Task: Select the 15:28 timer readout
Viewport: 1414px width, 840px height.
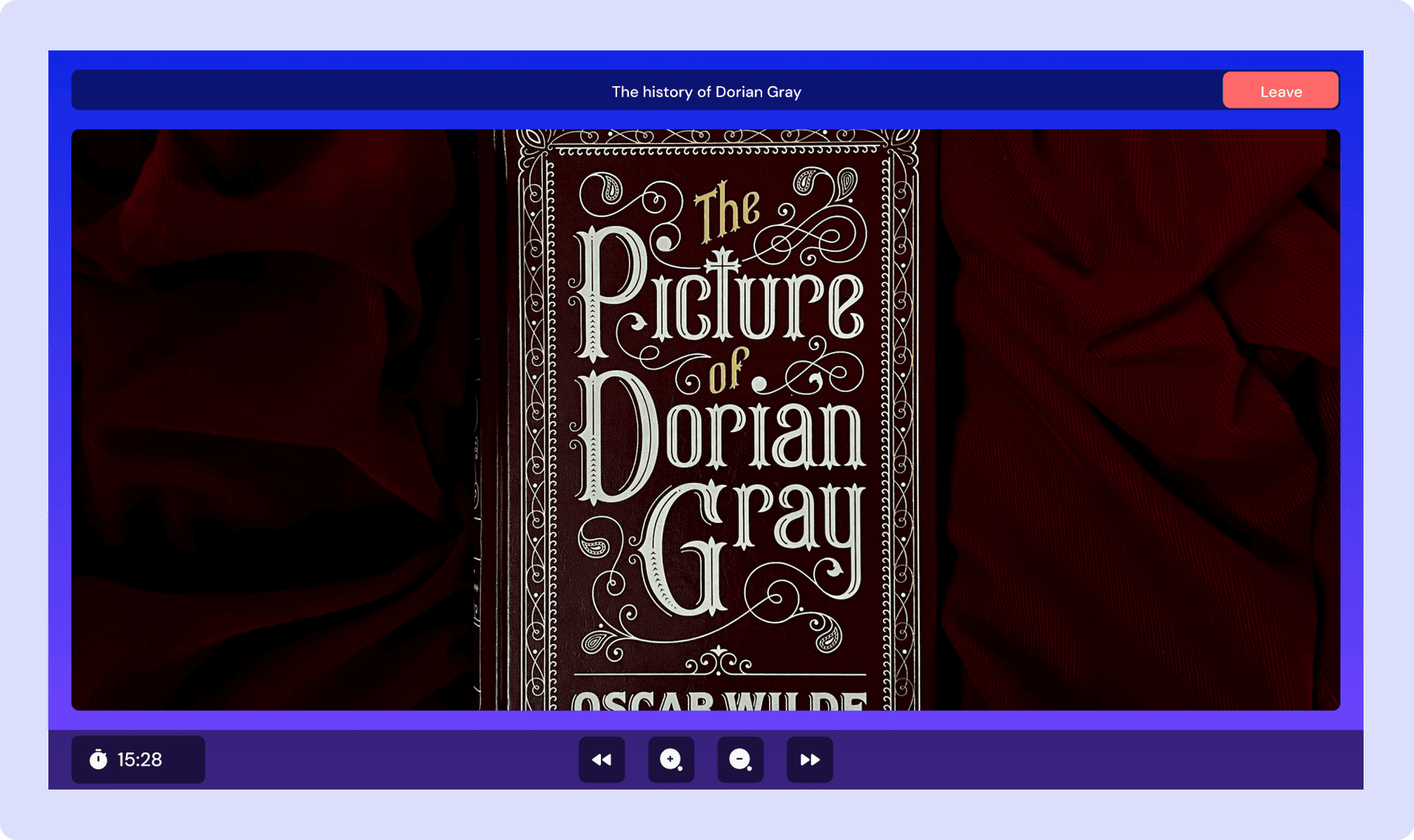Action: [x=139, y=760]
